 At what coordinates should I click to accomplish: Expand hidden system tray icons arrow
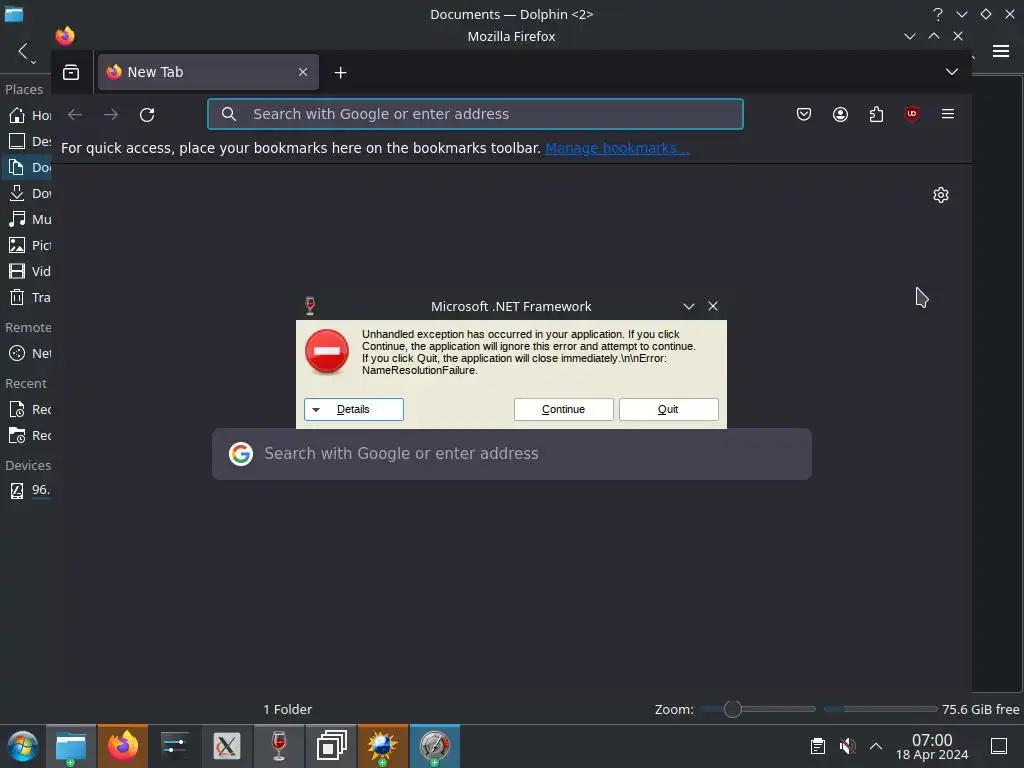point(876,746)
